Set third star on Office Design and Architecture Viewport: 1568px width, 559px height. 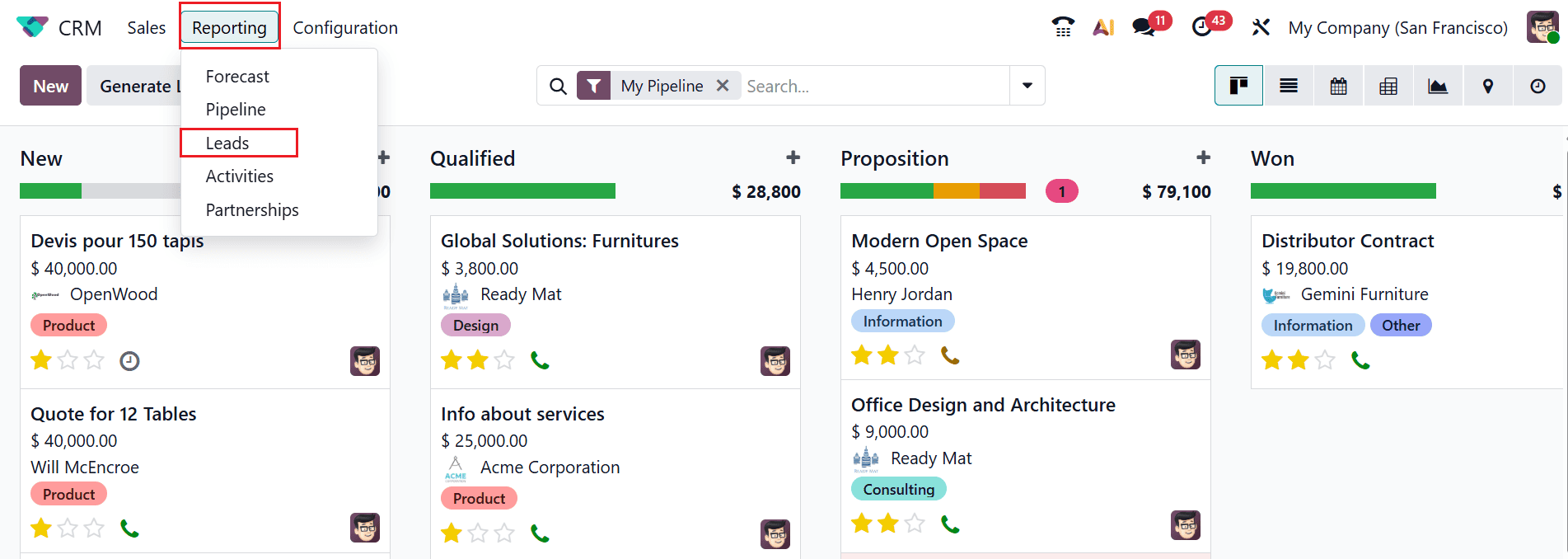tap(915, 524)
